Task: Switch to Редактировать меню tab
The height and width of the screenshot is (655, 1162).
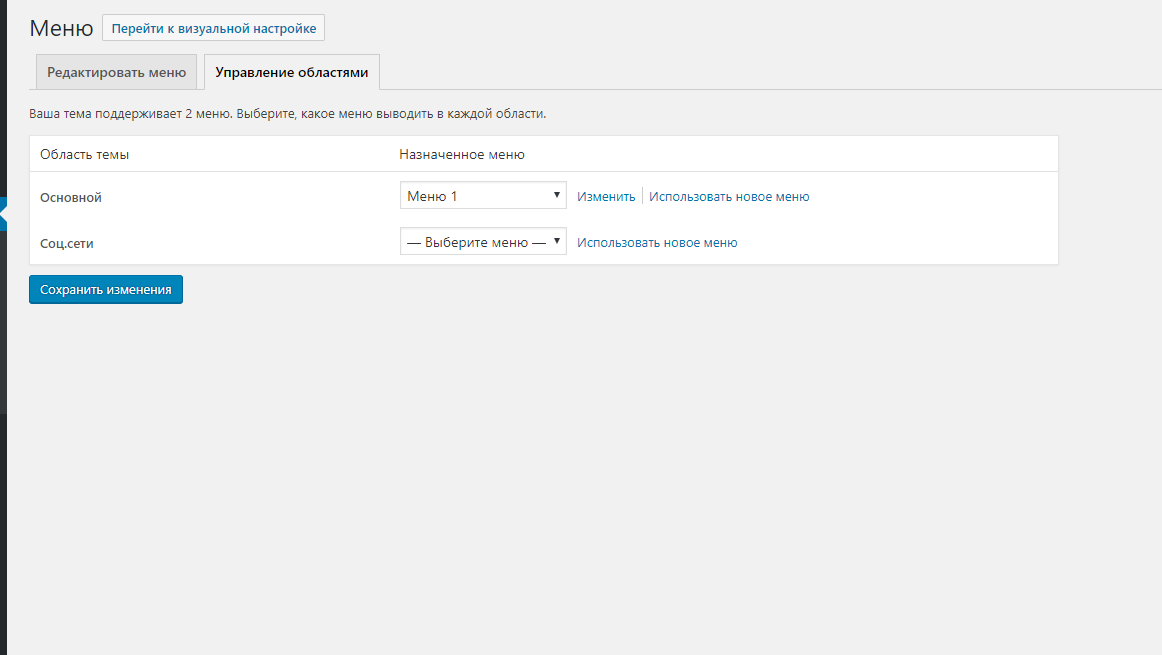Action: coord(116,73)
